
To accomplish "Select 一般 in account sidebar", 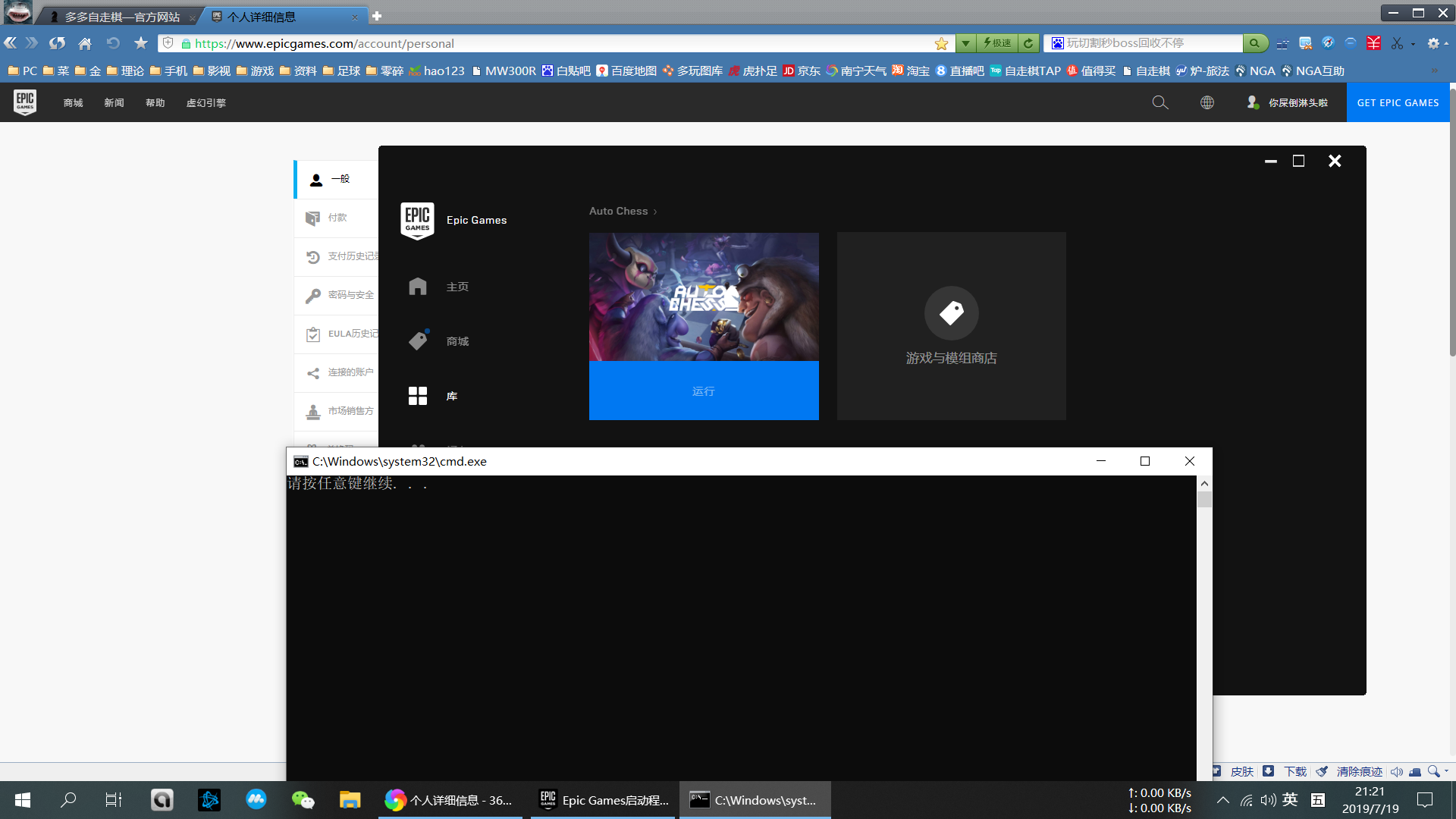I will [x=336, y=179].
